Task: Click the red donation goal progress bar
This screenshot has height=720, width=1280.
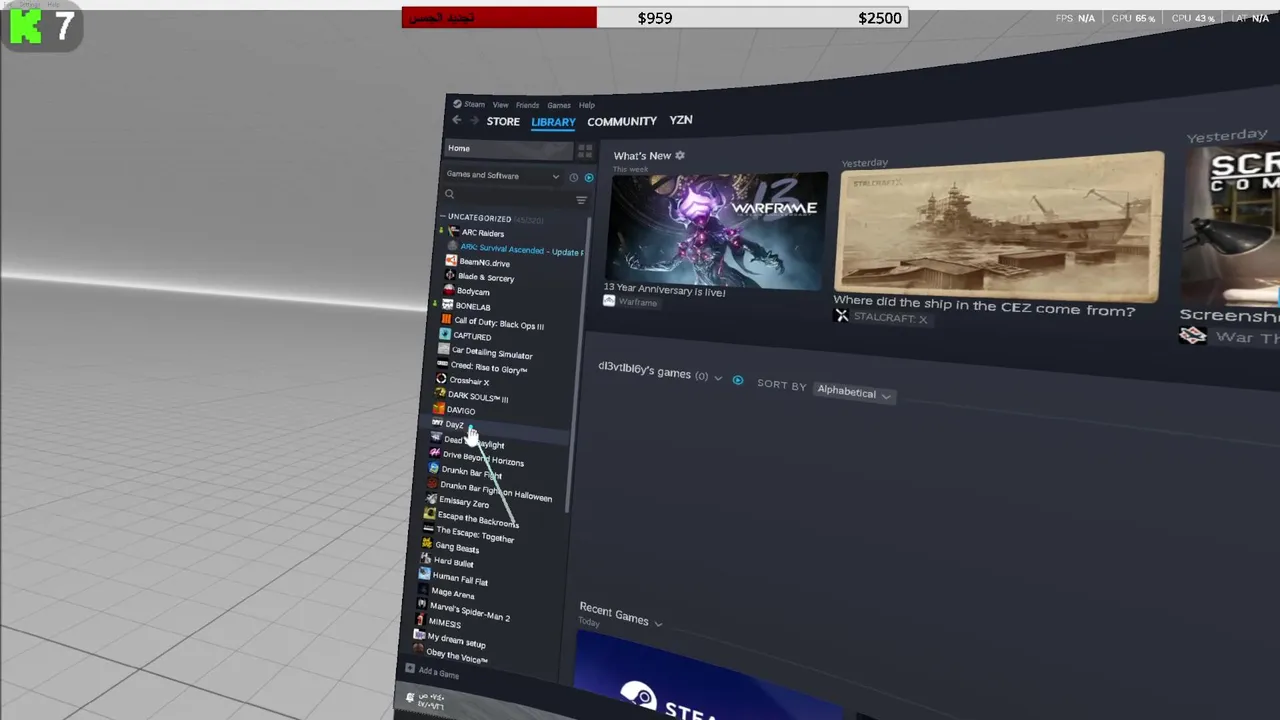Action: 499,18
